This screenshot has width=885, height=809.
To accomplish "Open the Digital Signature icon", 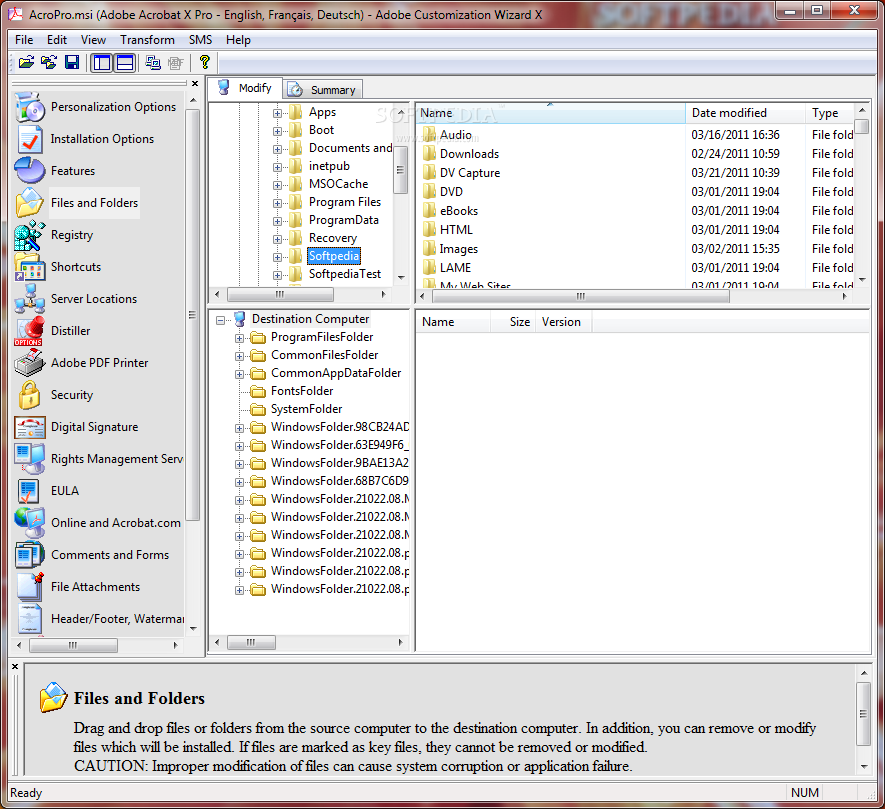I will click(x=30, y=427).
